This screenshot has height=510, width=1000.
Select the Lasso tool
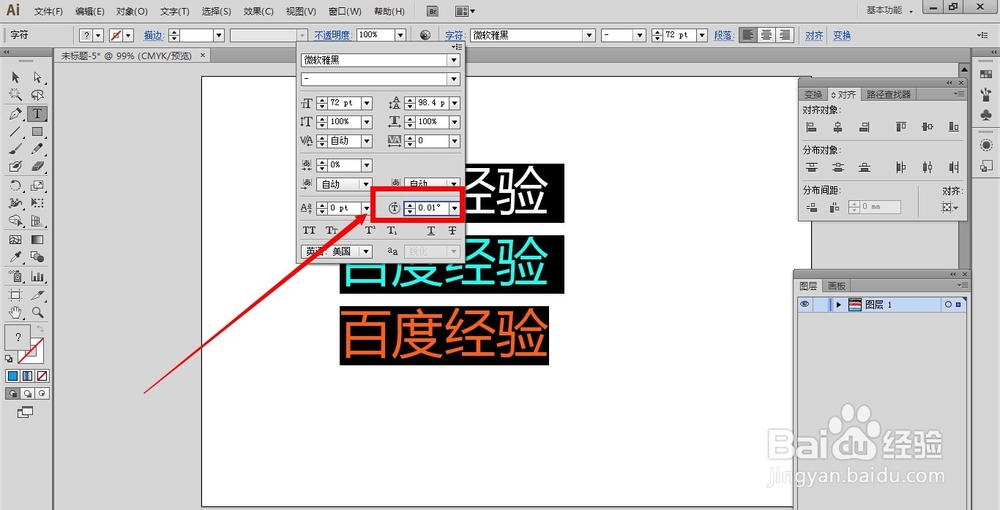[x=38, y=95]
